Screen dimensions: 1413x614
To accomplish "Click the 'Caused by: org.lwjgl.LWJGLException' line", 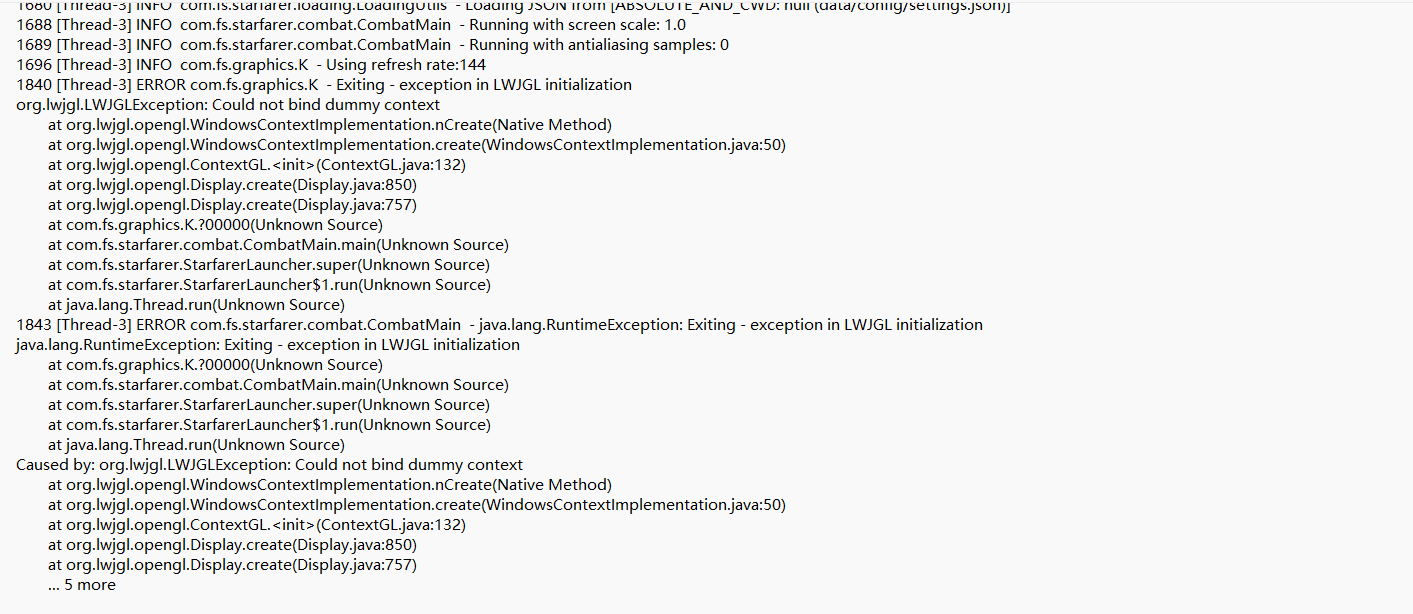I will click(x=269, y=465).
